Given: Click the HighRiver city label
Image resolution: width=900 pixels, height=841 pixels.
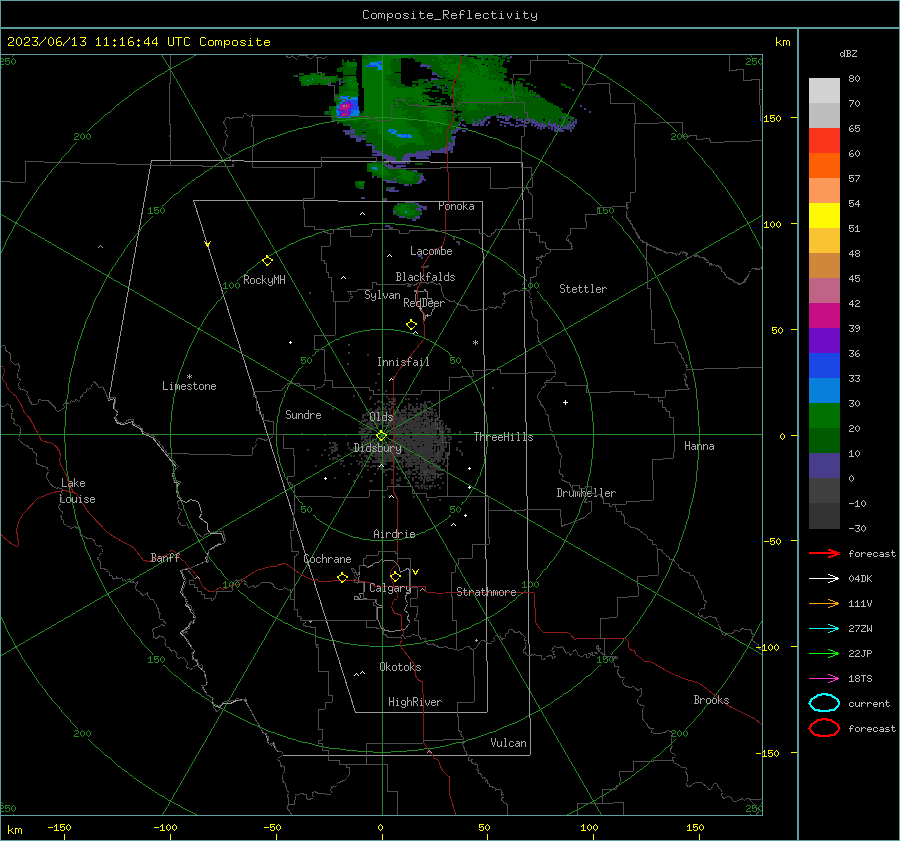Looking at the screenshot, I should [415, 702].
